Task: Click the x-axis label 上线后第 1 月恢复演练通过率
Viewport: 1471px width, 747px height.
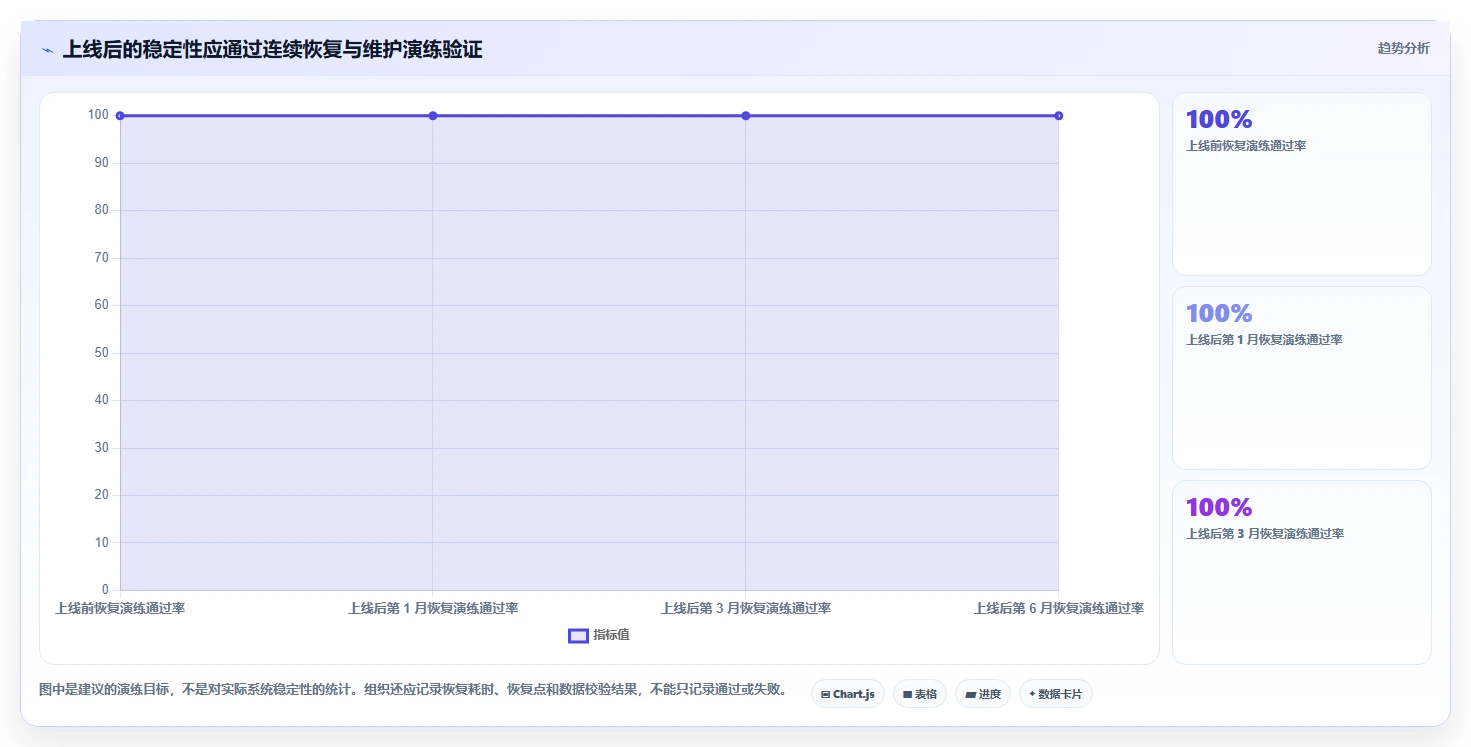Action: click(x=433, y=608)
